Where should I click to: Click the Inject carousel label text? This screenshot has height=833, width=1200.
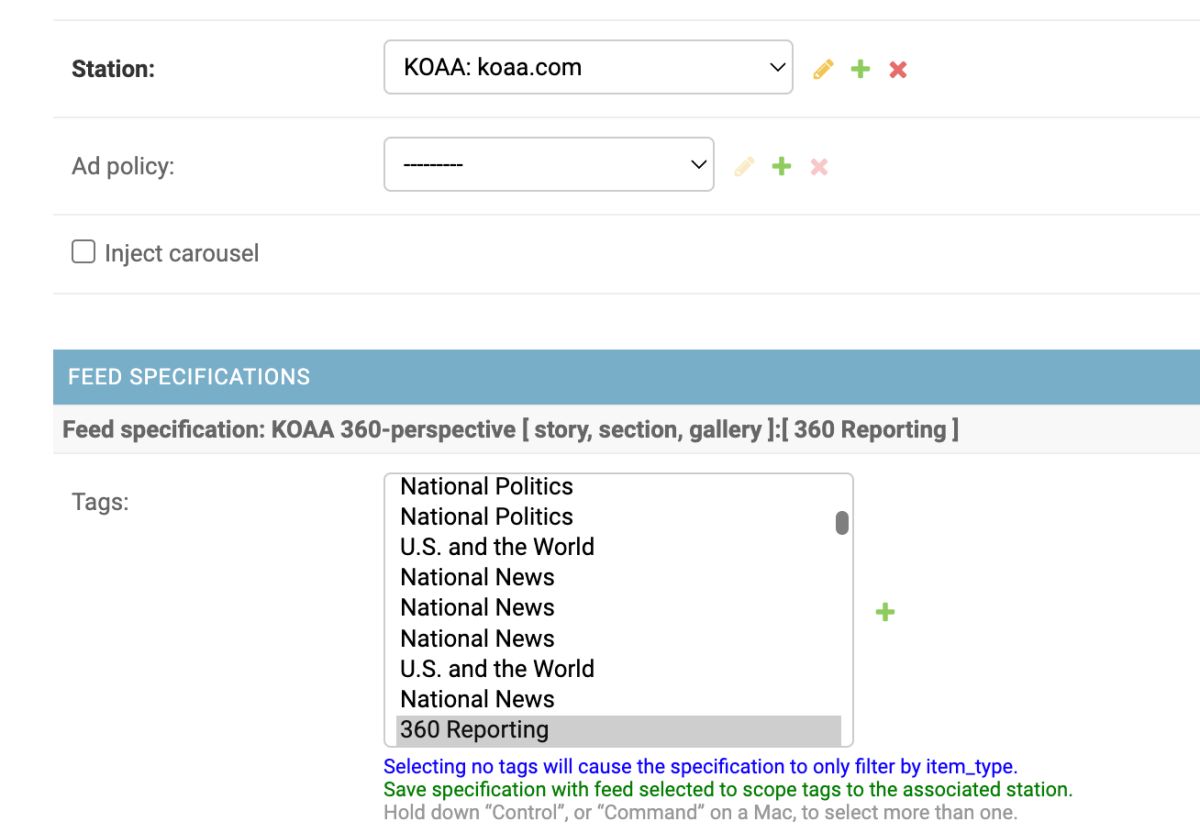(x=181, y=253)
